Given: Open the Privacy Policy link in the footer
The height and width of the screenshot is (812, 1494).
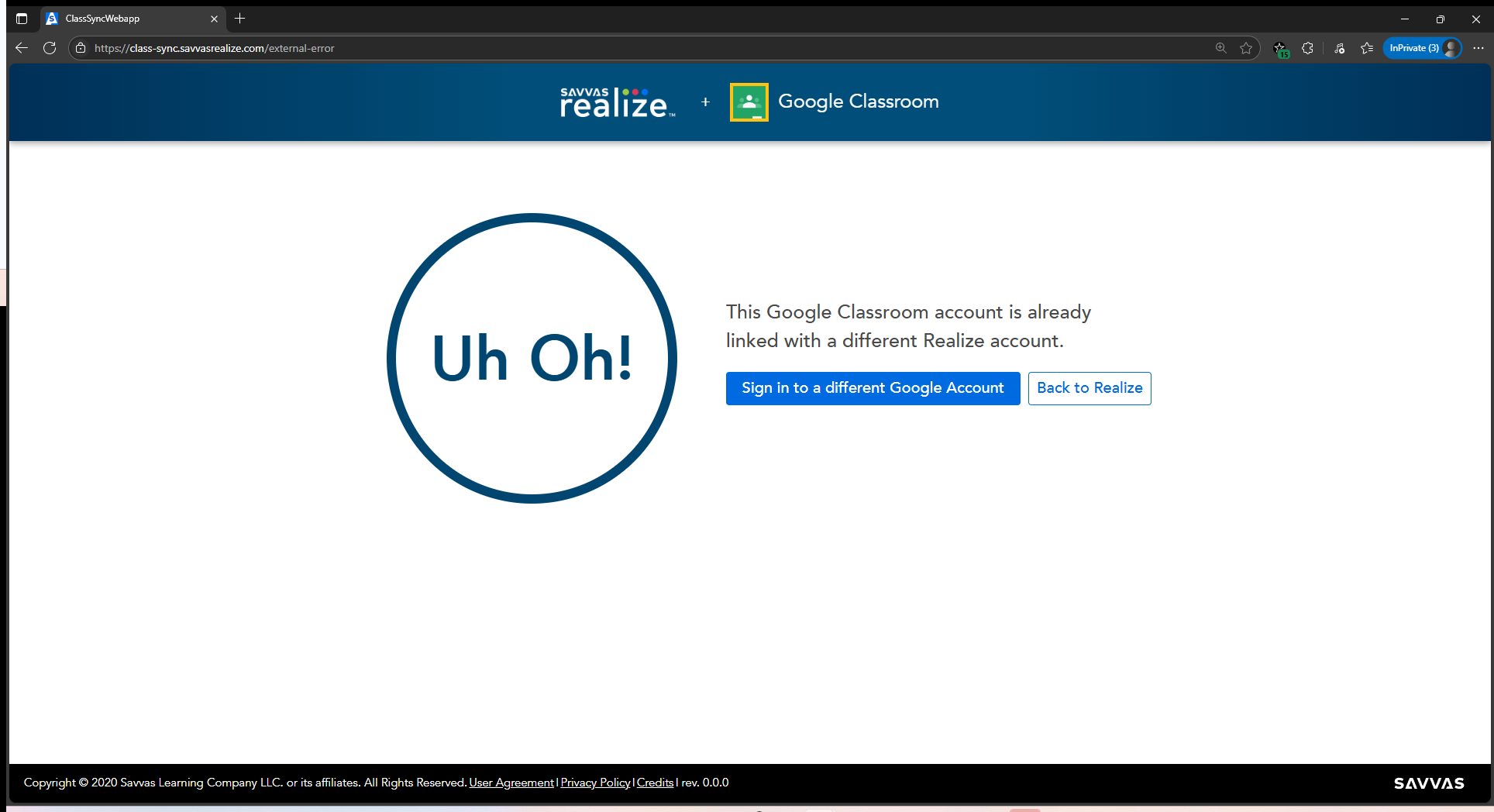Looking at the screenshot, I should tap(594, 783).
